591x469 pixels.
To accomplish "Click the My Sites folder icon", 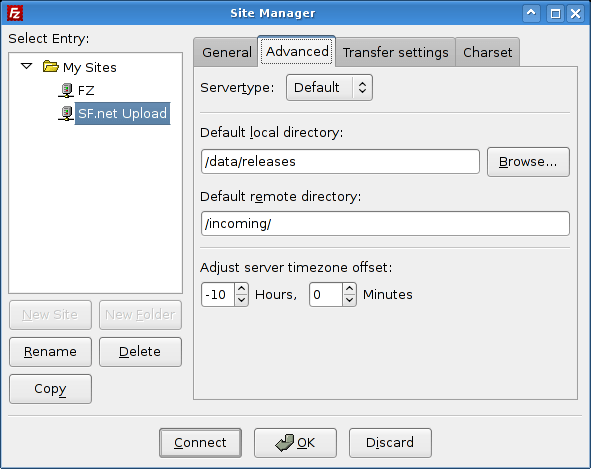I will (51, 67).
